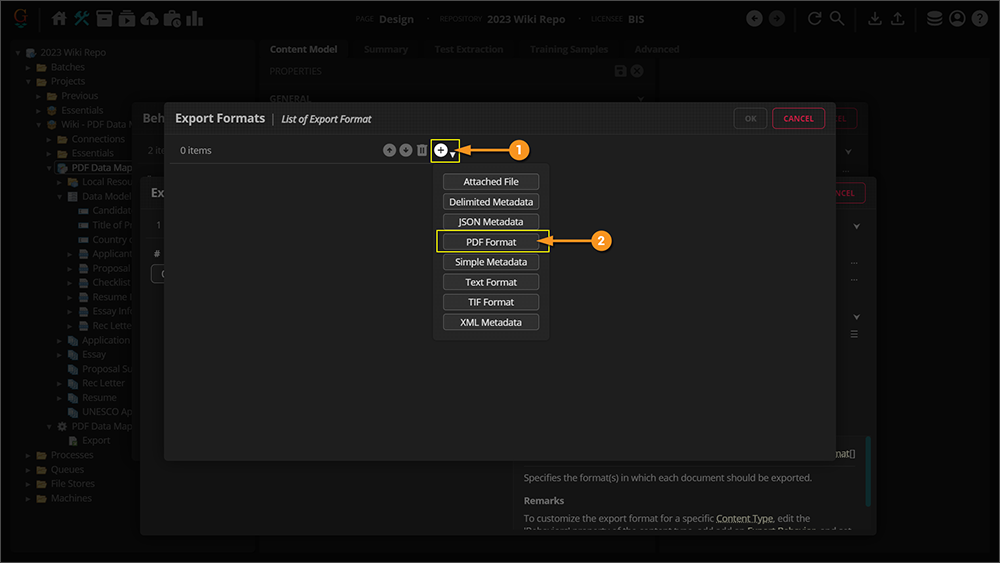Click the user account icon
The image size is (1000, 563).
click(957, 19)
